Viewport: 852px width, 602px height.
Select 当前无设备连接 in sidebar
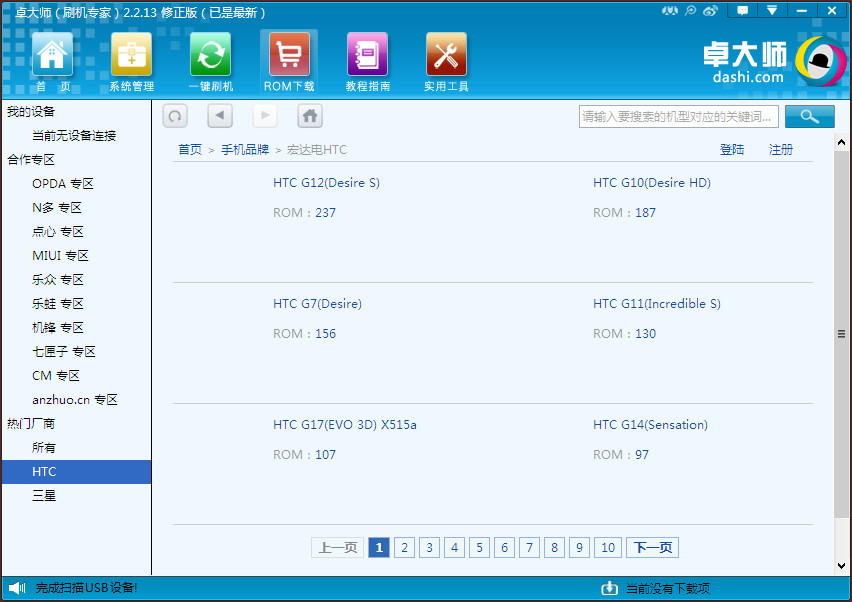click(x=77, y=136)
